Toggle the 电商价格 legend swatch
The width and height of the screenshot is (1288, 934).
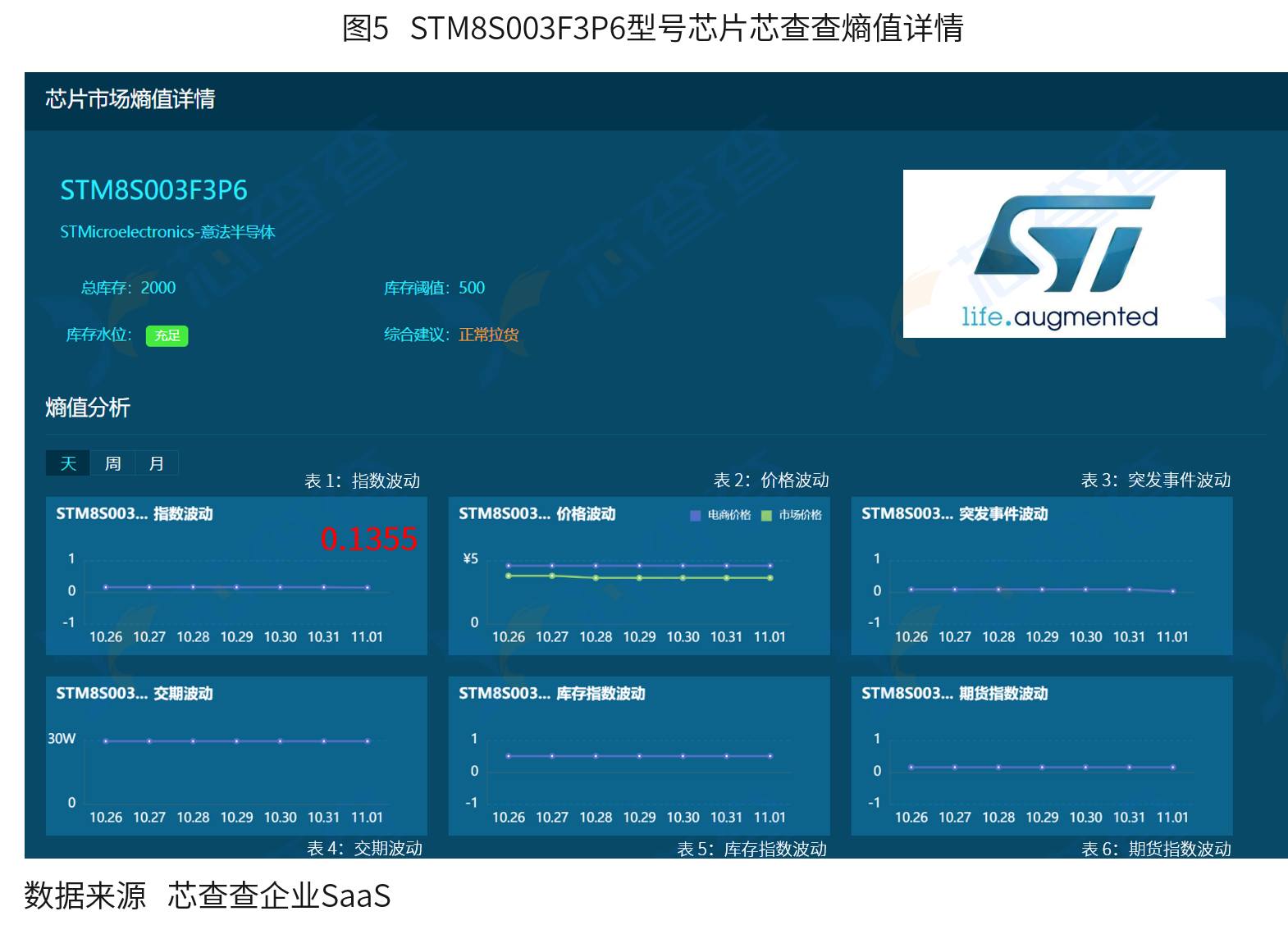pyautogui.click(x=696, y=515)
